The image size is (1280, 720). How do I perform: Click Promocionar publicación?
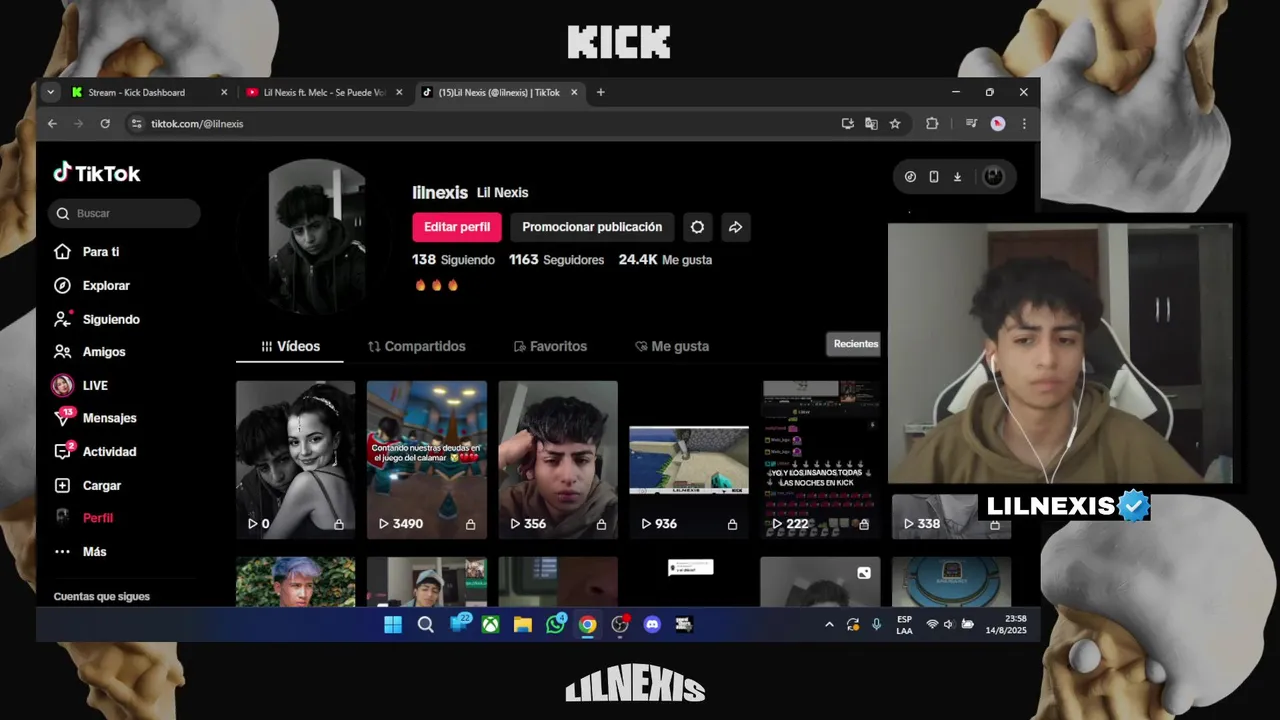[x=592, y=227]
